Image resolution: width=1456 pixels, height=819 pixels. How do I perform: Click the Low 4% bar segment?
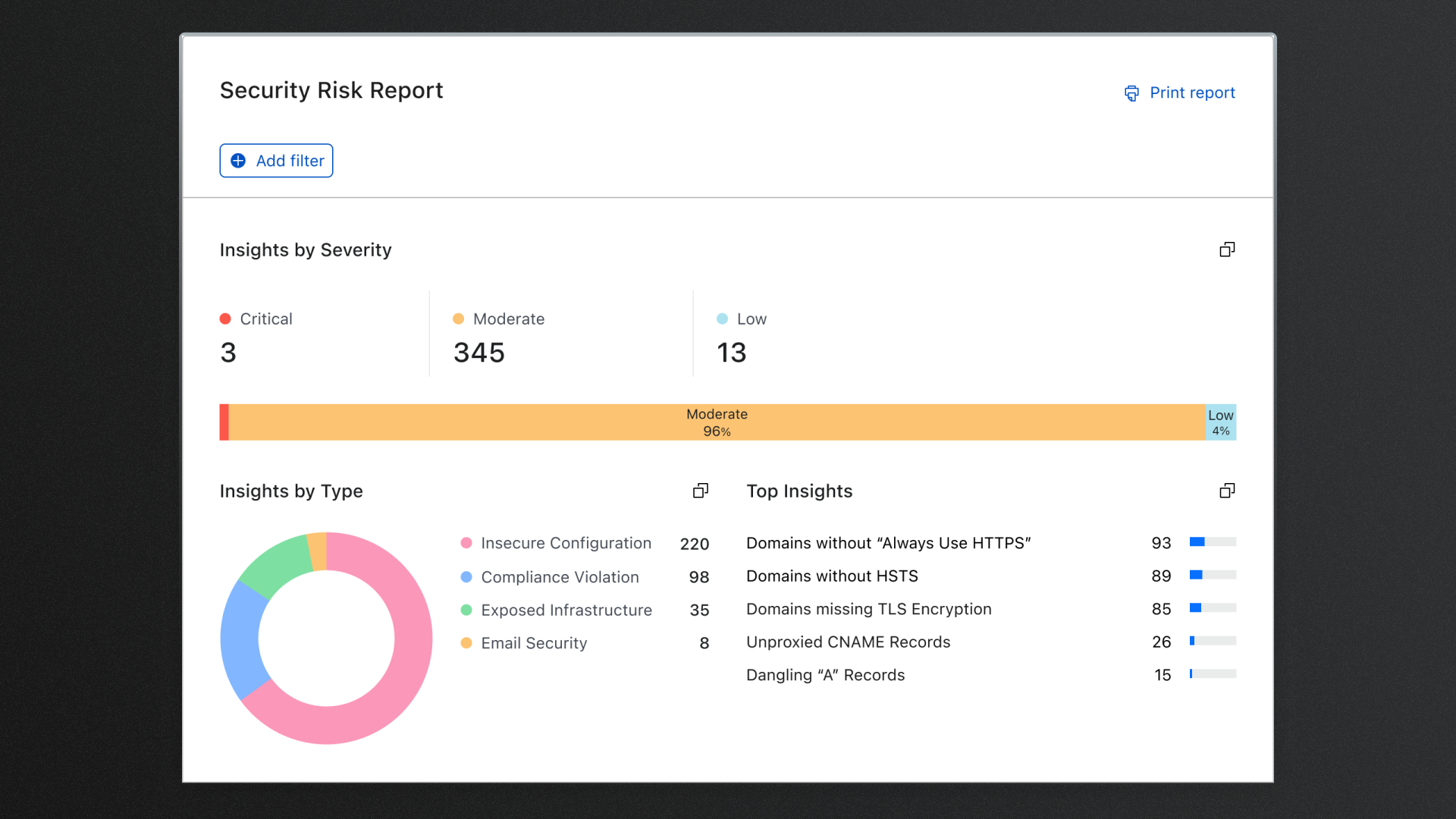pos(1221,422)
